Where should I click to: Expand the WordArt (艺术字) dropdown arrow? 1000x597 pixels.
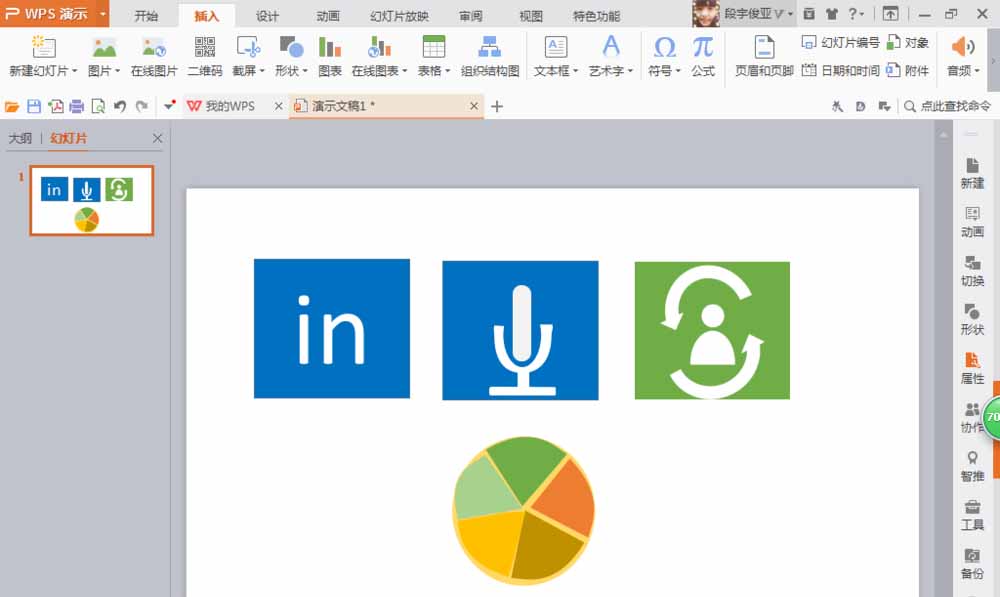click(630, 71)
